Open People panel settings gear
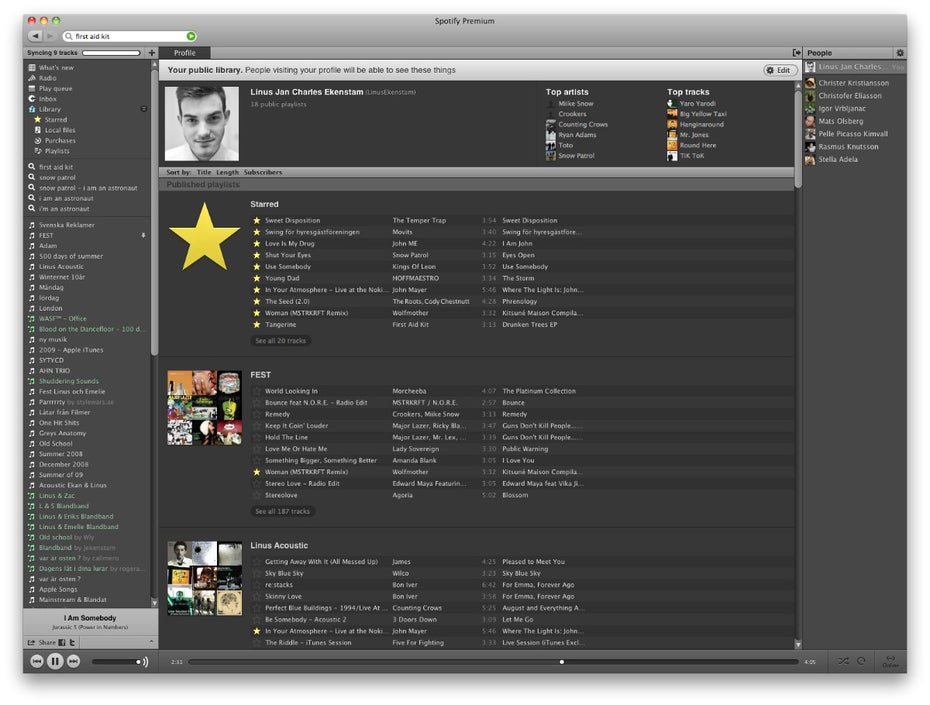Viewport: 930px width, 705px height. point(900,53)
